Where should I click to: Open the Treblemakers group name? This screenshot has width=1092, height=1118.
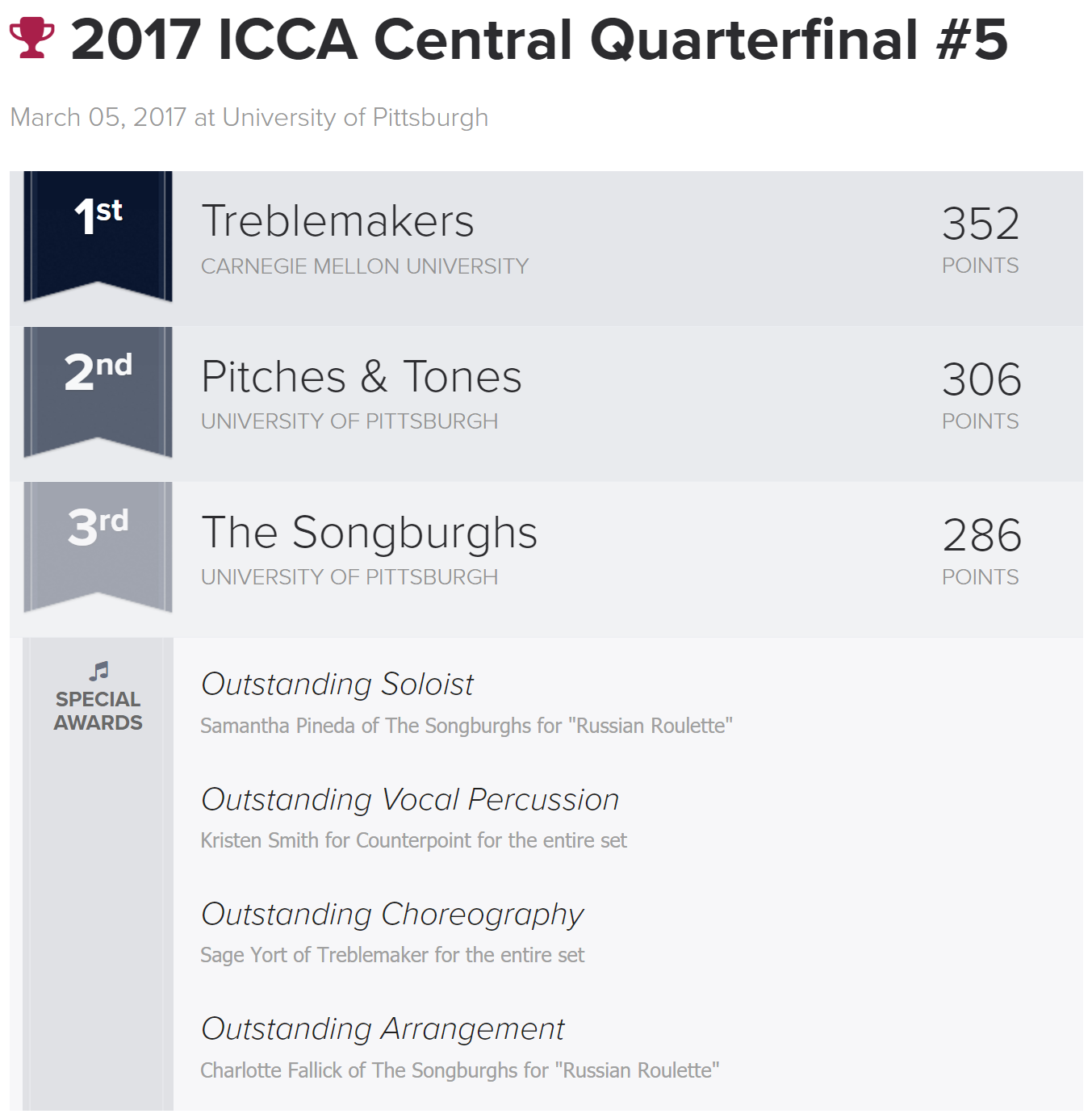click(x=337, y=221)
